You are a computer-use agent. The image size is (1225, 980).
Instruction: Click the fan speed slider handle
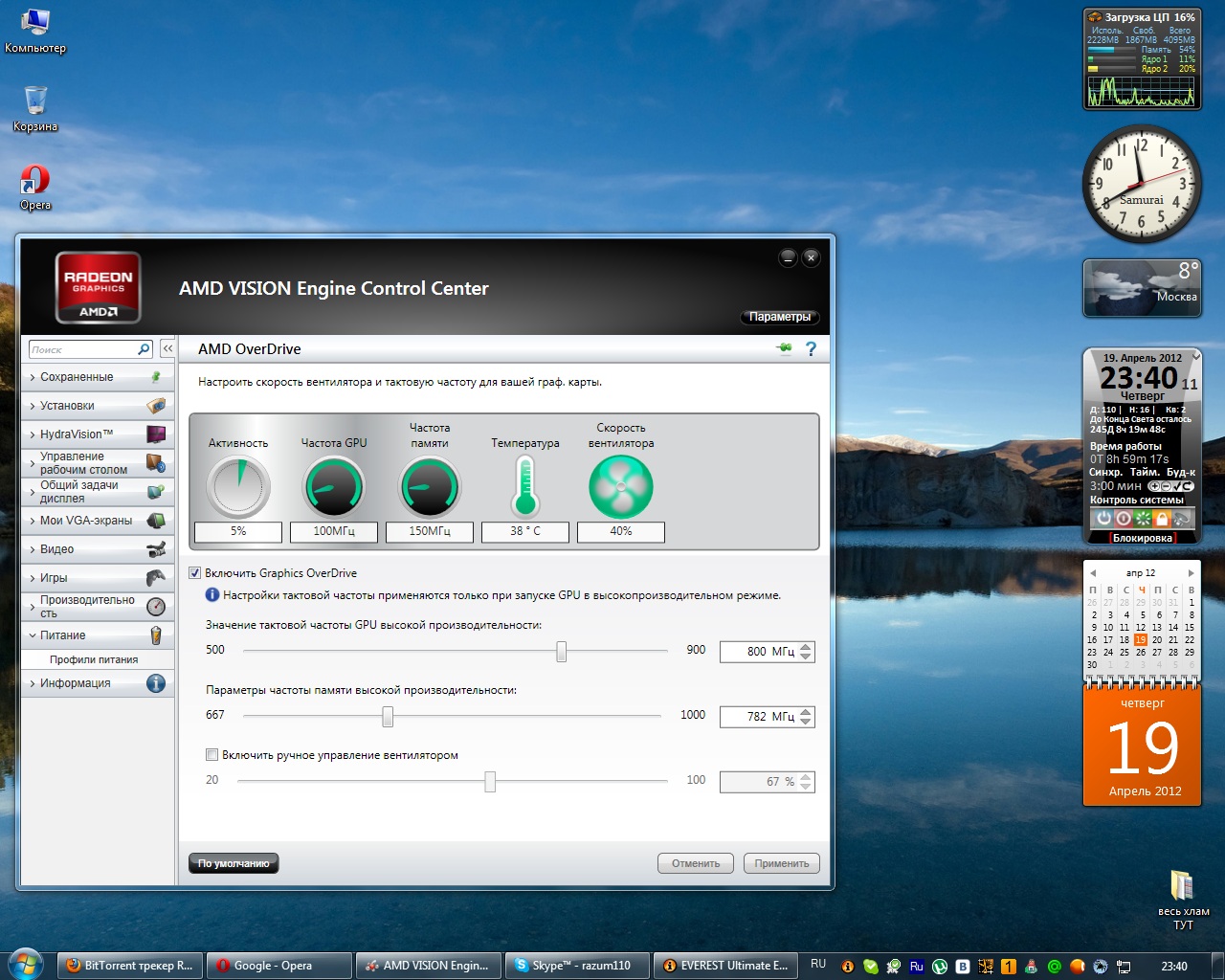(490, 782)
